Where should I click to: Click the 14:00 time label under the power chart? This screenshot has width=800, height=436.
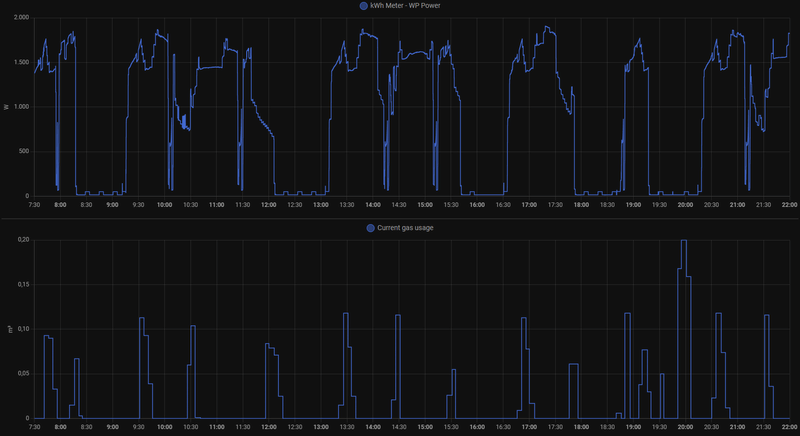373,205
